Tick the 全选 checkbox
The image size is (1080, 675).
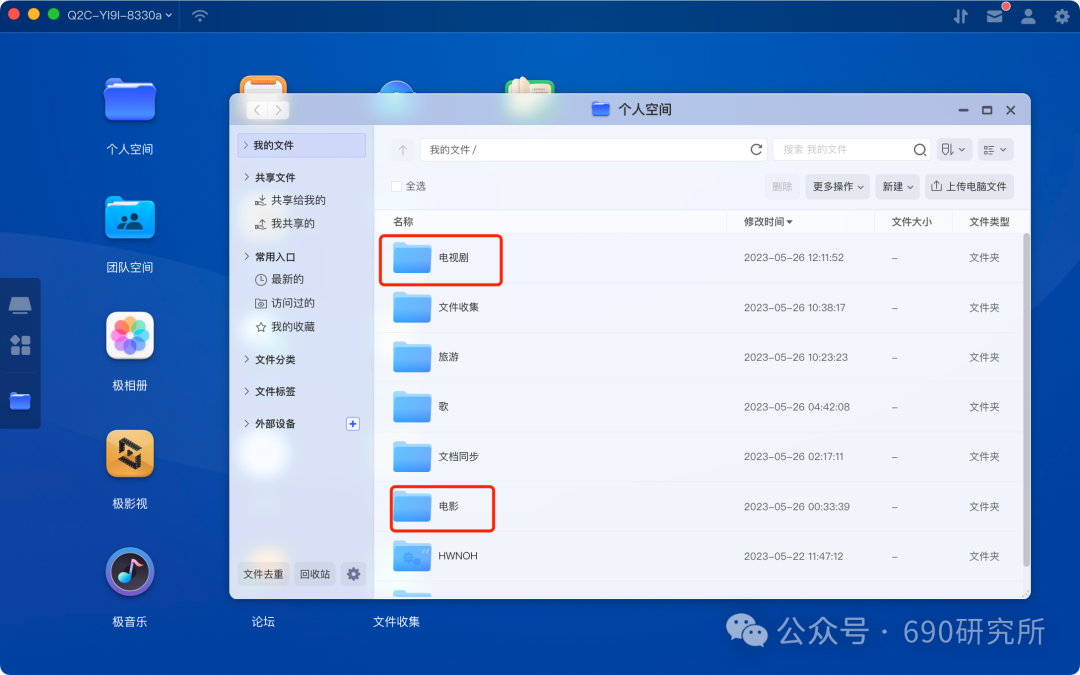pyautogui.click(x=396, y=186)
